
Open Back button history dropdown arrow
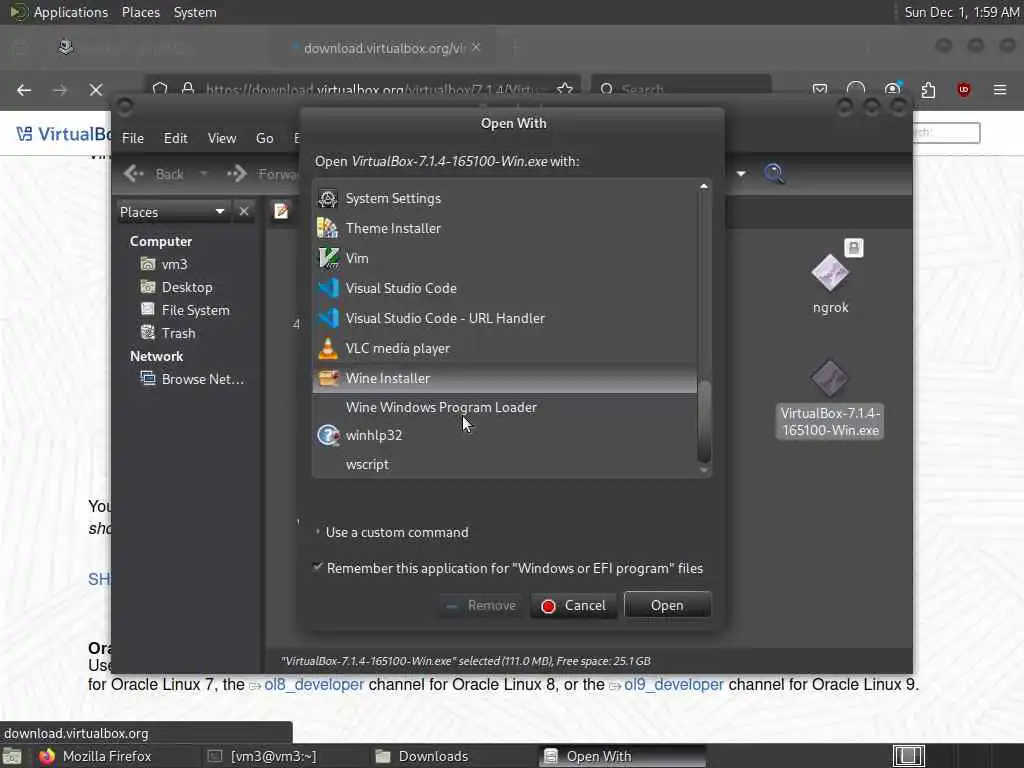[x=204, y=174]
